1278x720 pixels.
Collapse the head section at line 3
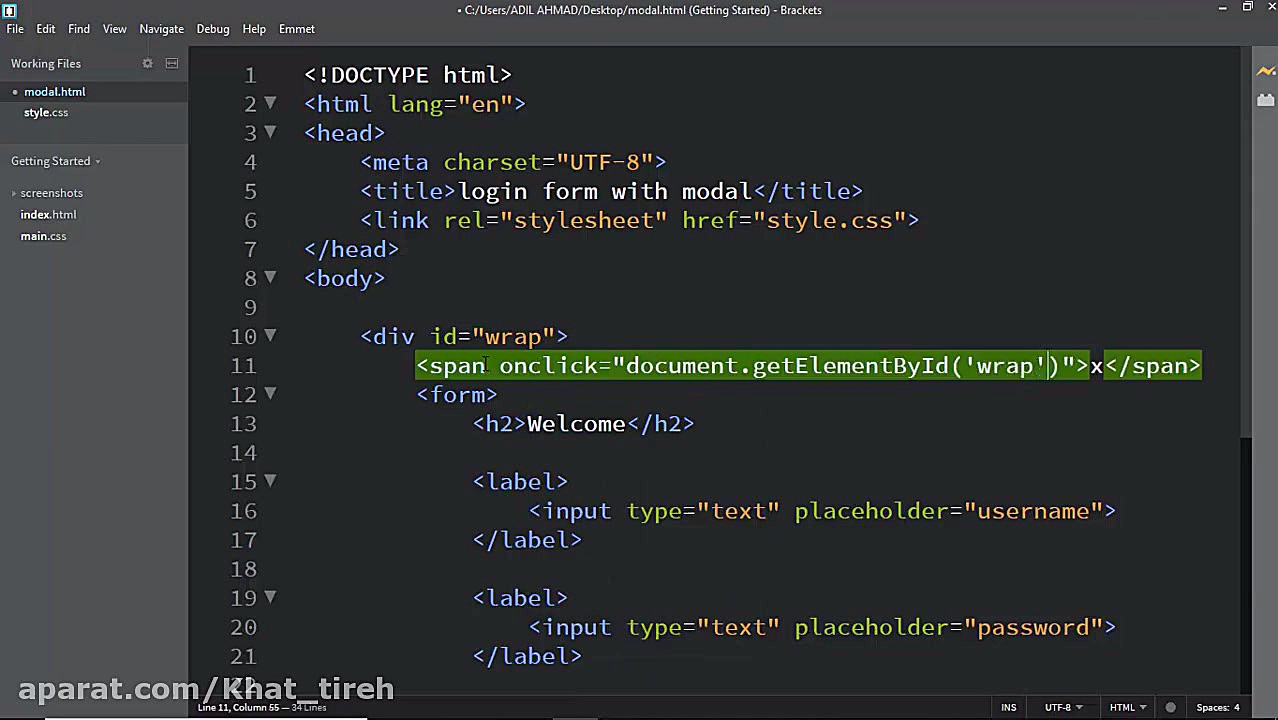tap(270, 133)
